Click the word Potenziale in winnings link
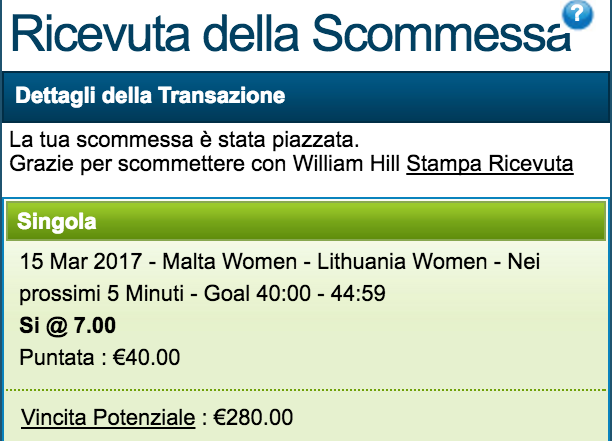Viewport: 612px width, 441px height. tap(144, 418)
